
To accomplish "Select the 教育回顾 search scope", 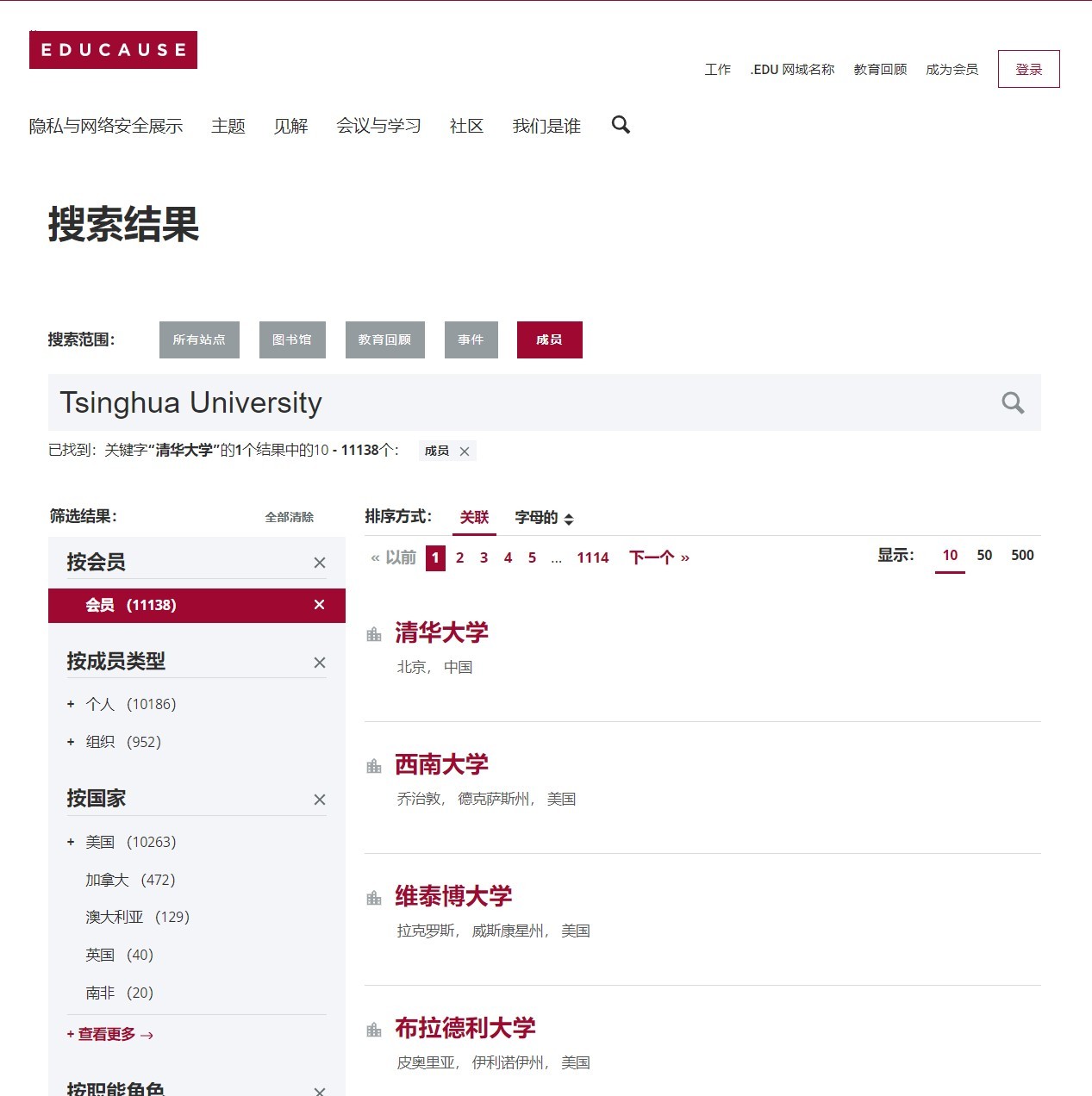I will (385, 339).
